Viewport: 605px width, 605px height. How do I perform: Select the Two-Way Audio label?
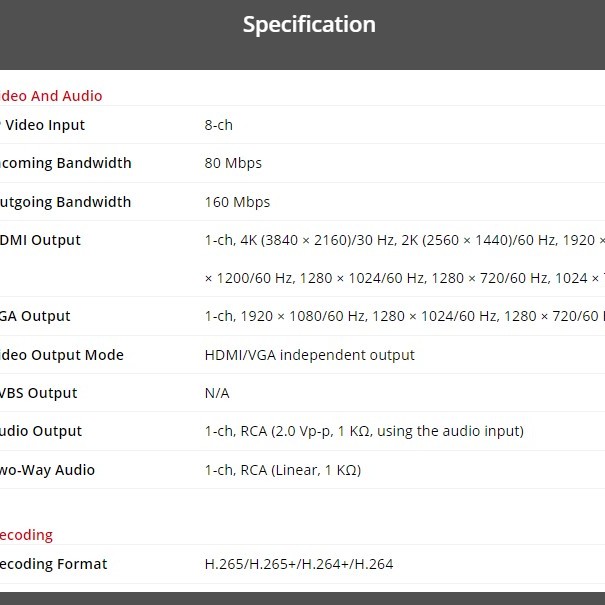click(x=48, y=470)
